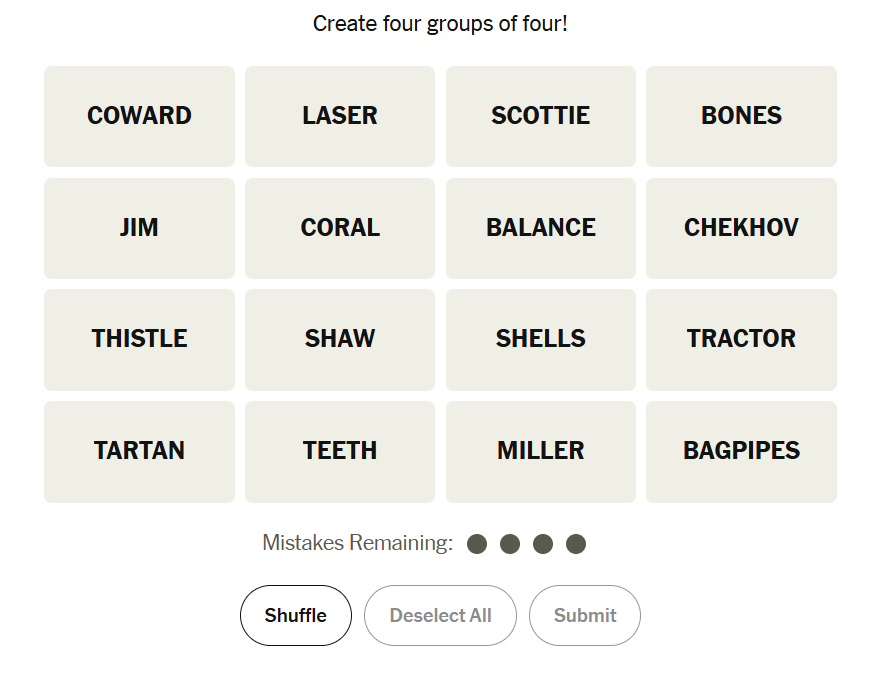This screenshot has height=676, width=882.
Task: Click the first mistakes remaining dot
Action: 477,544
